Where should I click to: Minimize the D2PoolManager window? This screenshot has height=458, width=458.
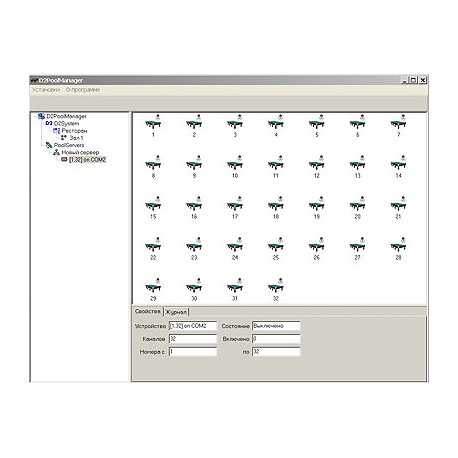pyautogui.click(x=404, y=80)
